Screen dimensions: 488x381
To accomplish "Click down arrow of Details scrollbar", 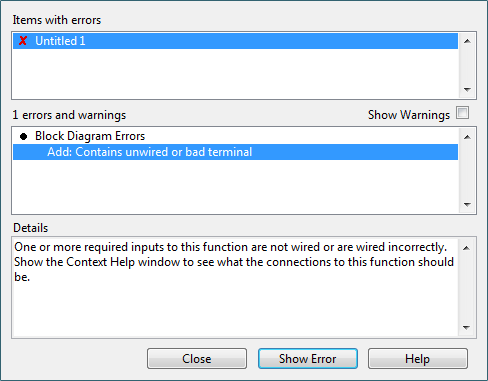I will tap(467, 328).
